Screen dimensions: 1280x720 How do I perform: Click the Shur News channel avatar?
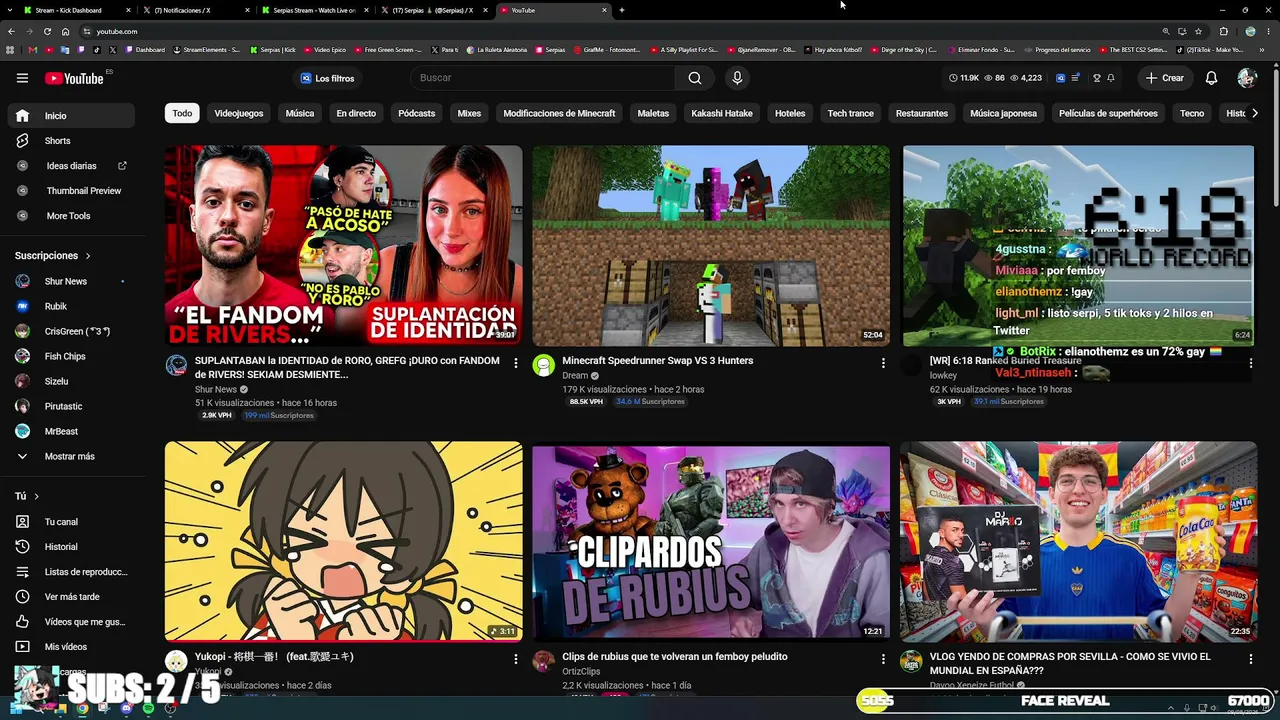(x=176, y=365)
